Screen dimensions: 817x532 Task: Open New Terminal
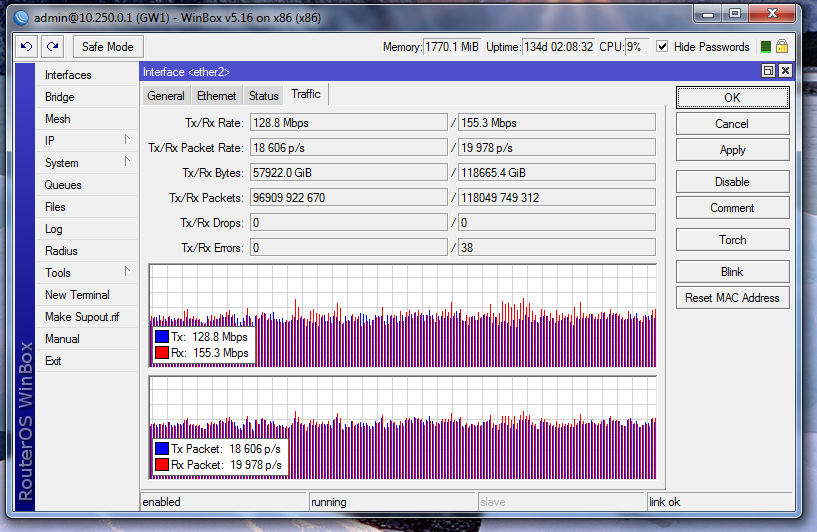[86, 295]
